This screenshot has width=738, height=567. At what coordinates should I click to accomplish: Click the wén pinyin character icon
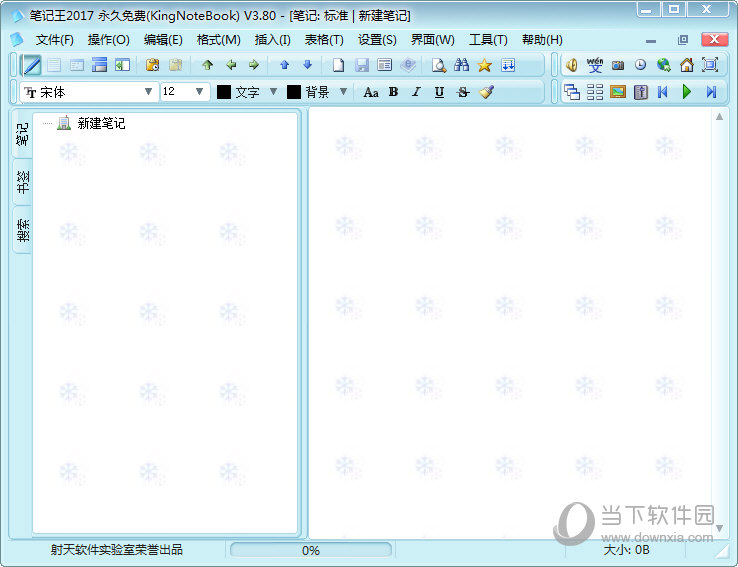tap(594, 65)
